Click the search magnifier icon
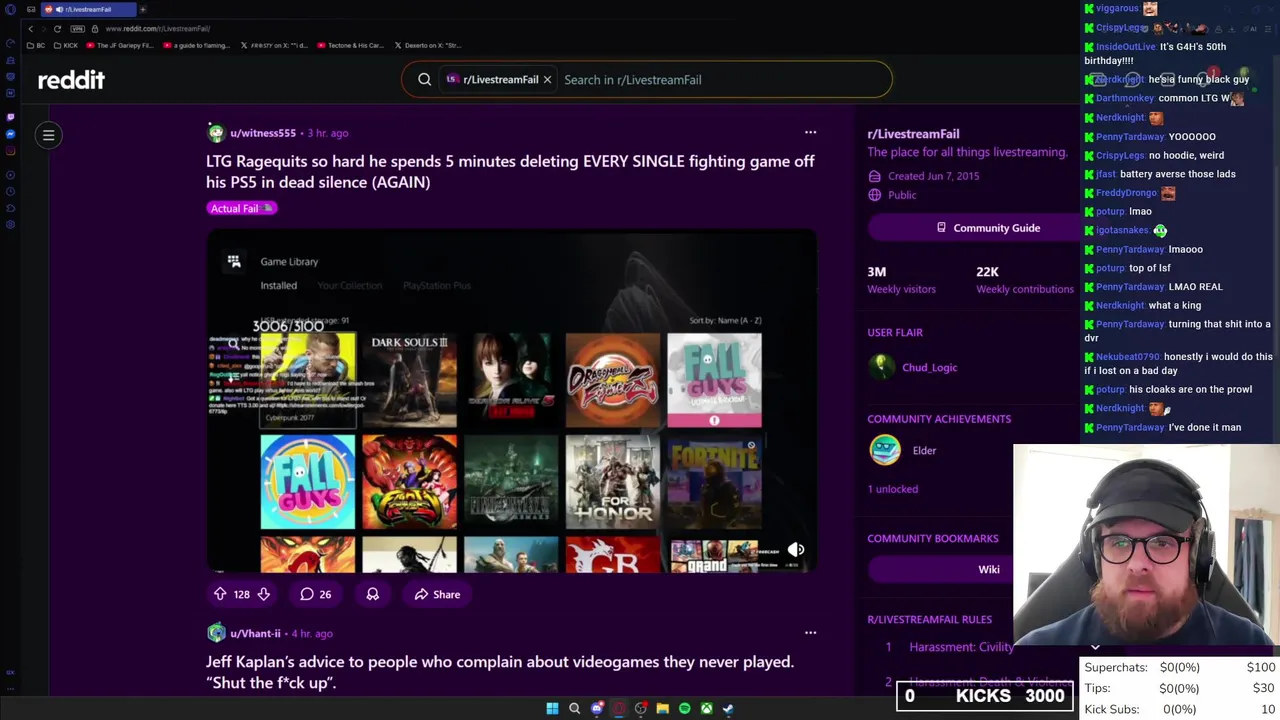 point(425,79)
